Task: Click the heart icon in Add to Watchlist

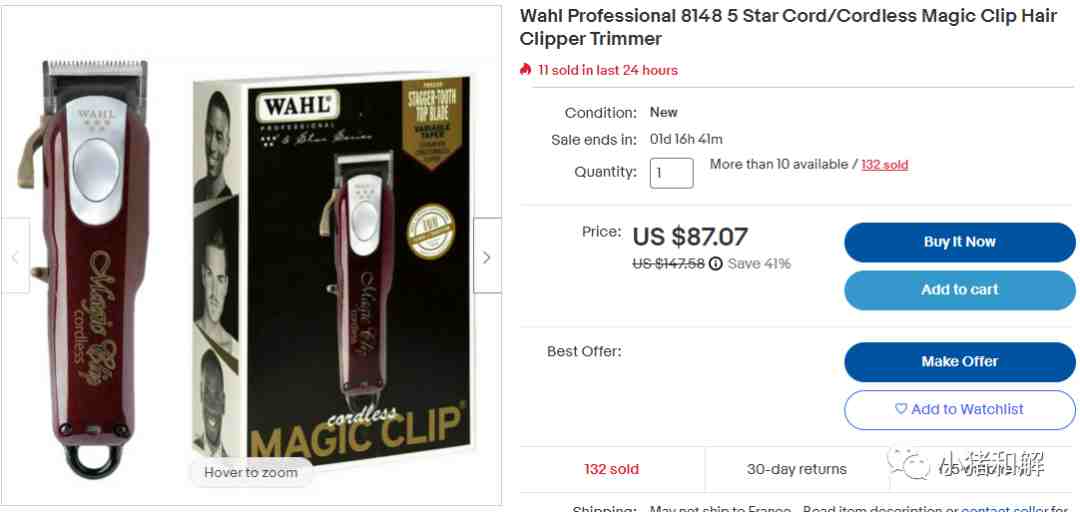Action: pos(901,409)
